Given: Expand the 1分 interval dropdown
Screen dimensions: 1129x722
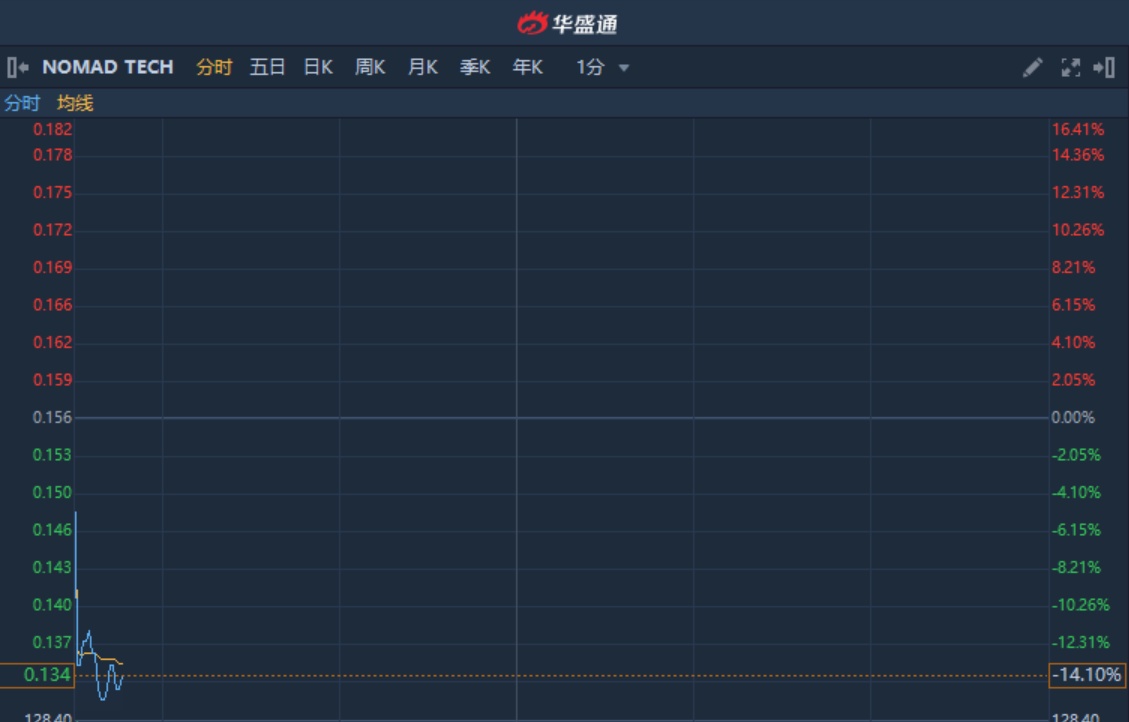Looking at the screenshot, I should tap(603, 68).
